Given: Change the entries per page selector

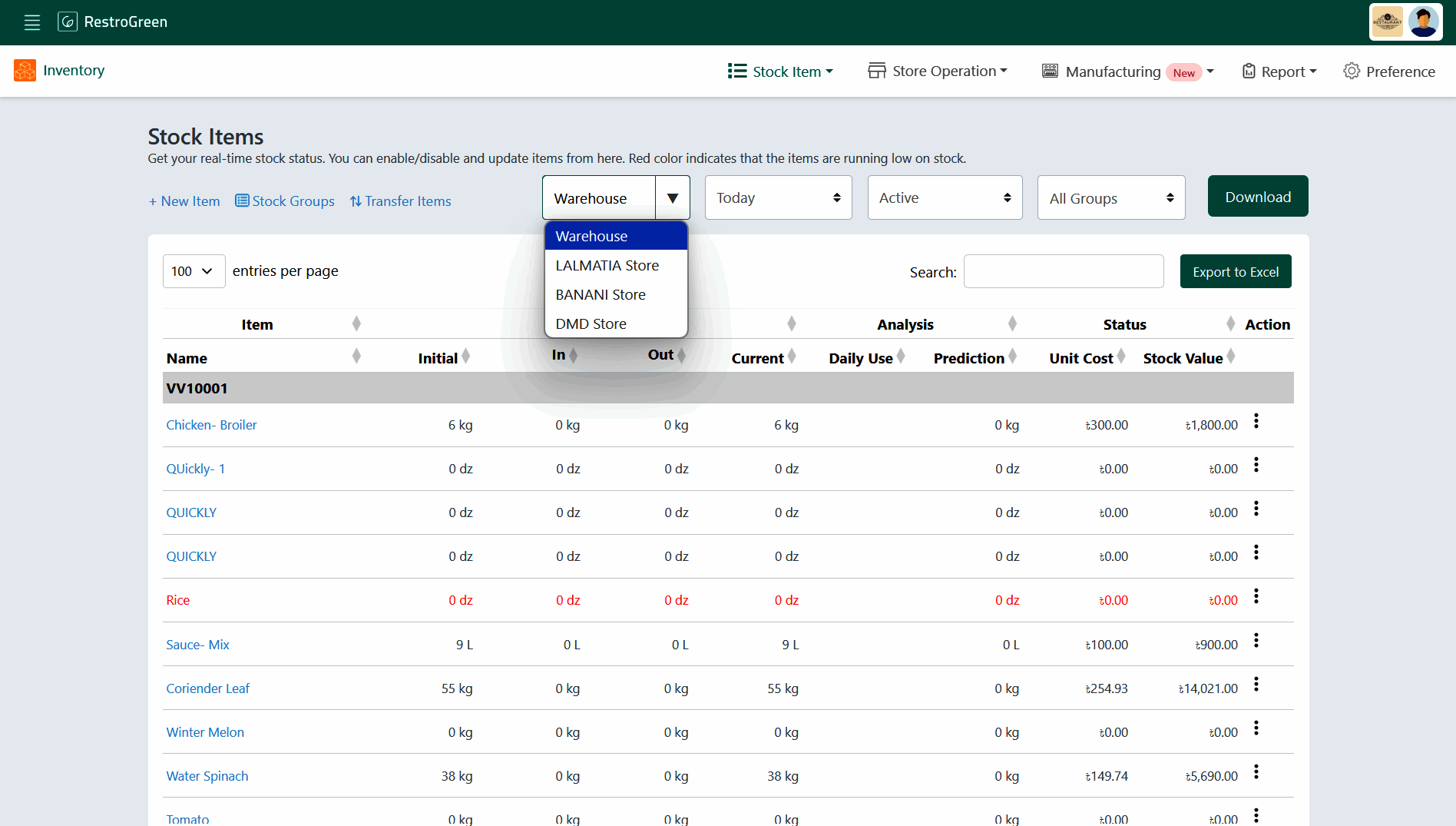Looking at the screenshot, I should (194, 271).
